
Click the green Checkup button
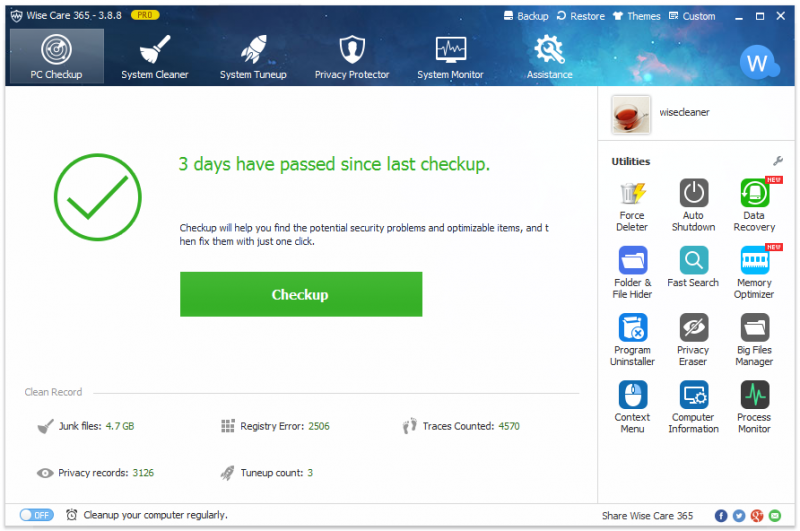click(x=301, y=294)
